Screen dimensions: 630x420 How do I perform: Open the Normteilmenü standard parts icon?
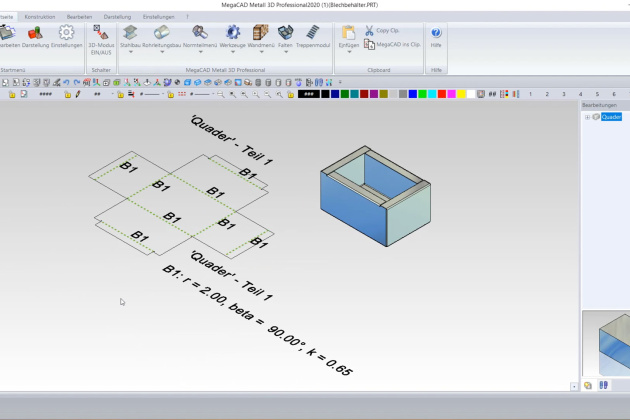199,36
